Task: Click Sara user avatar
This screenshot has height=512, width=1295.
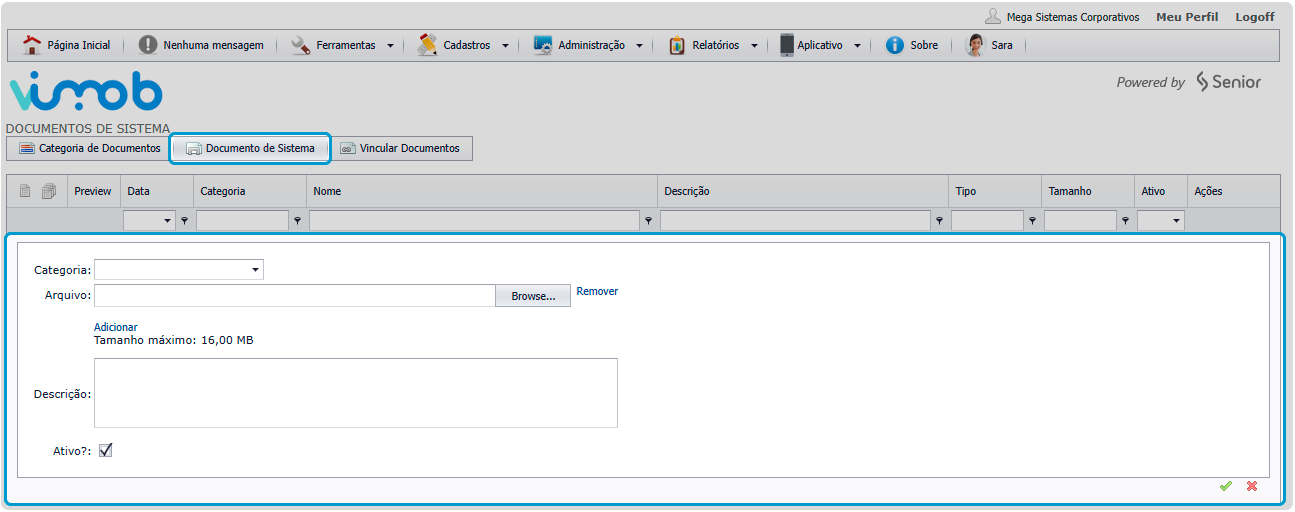Action: point(975,45)
